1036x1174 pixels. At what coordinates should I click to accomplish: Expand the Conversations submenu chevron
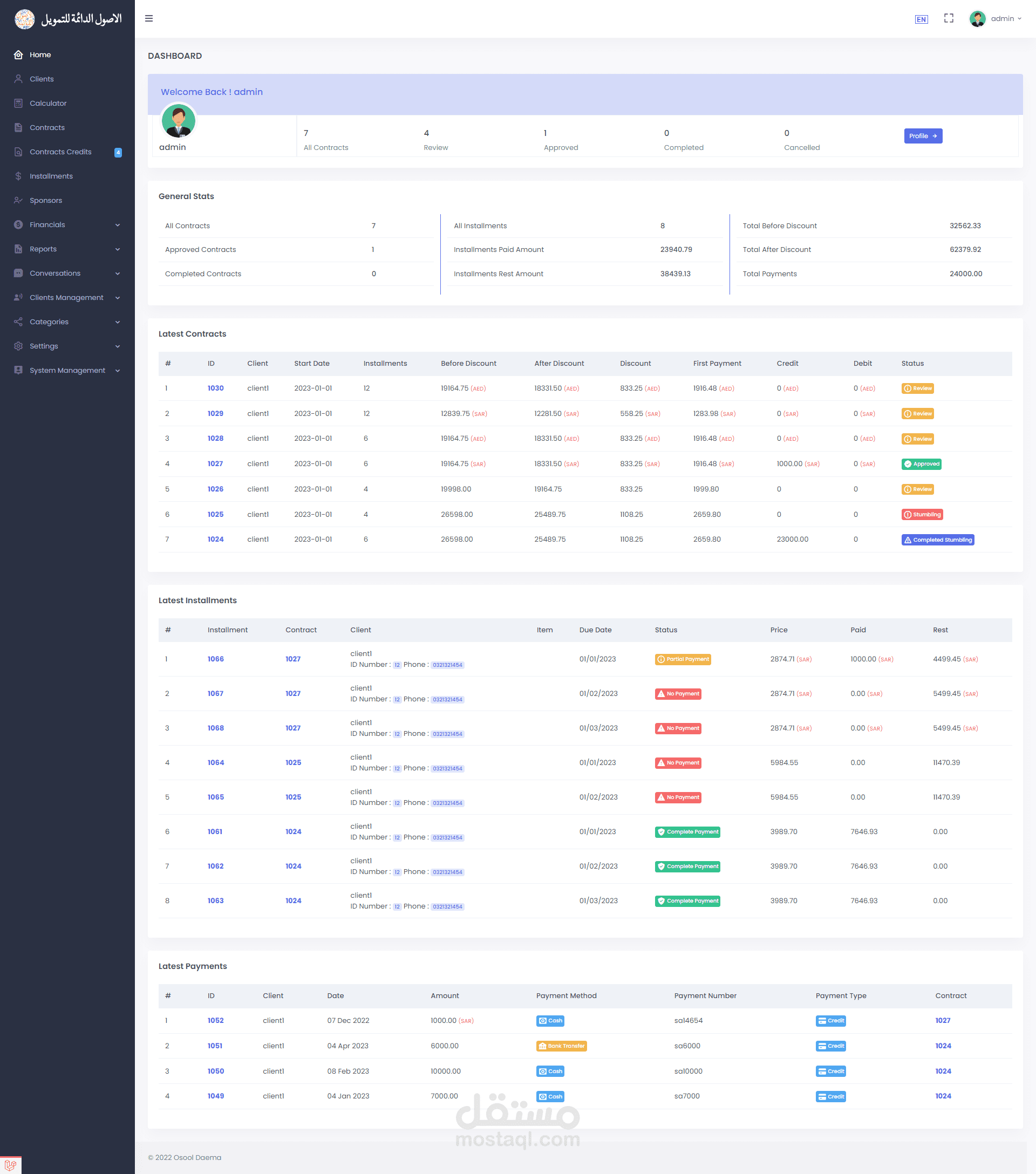(x=118, y=274)
